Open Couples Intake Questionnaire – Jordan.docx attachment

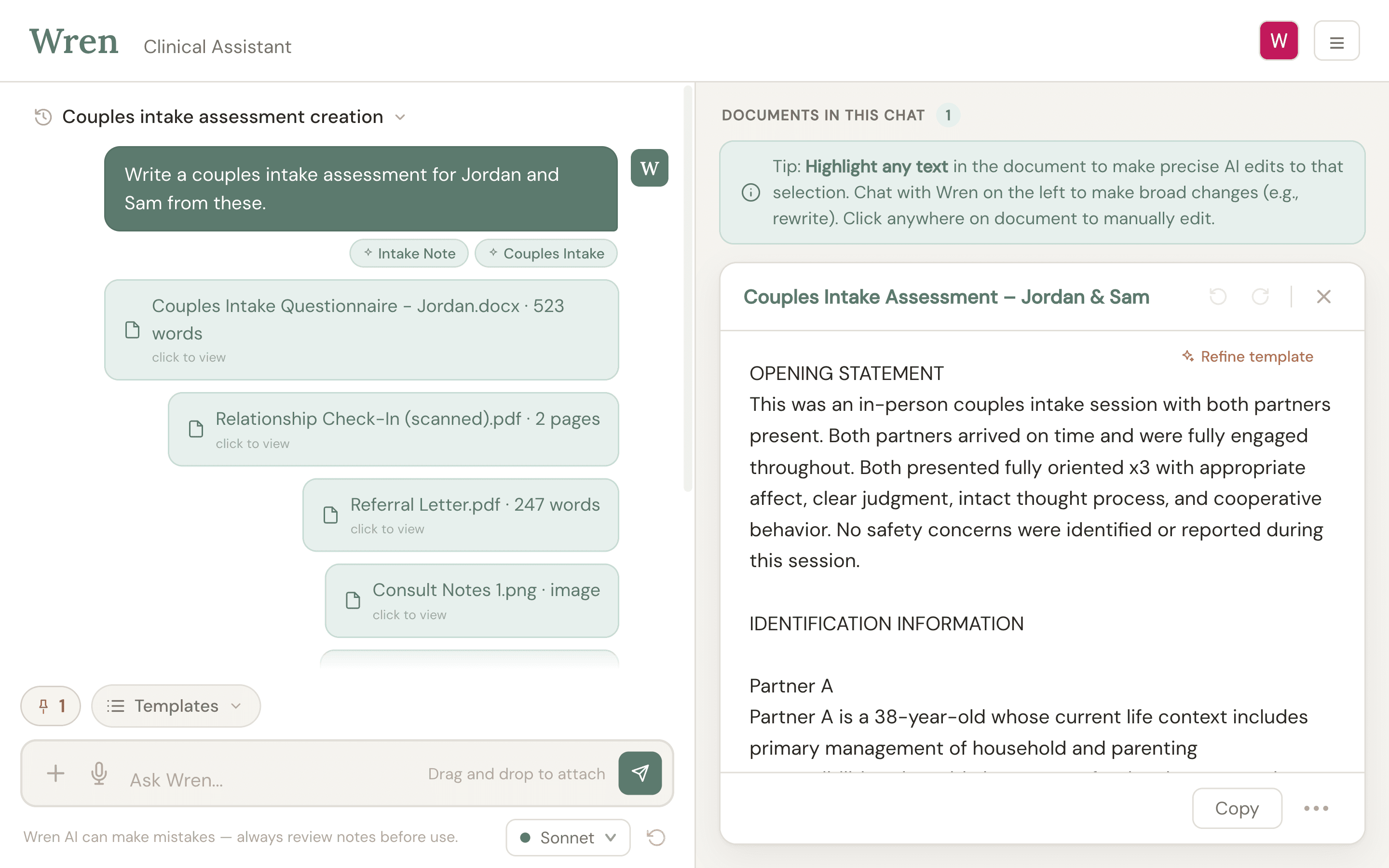[x=361, y=330]
